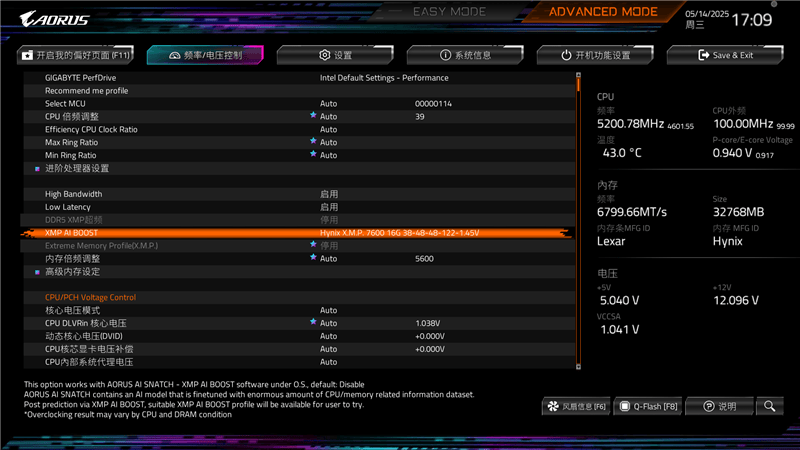Viewport: 800px width, 450px height.
Task: Click scrollbar up arrow of settings list
Action: [x=578, y=75]
